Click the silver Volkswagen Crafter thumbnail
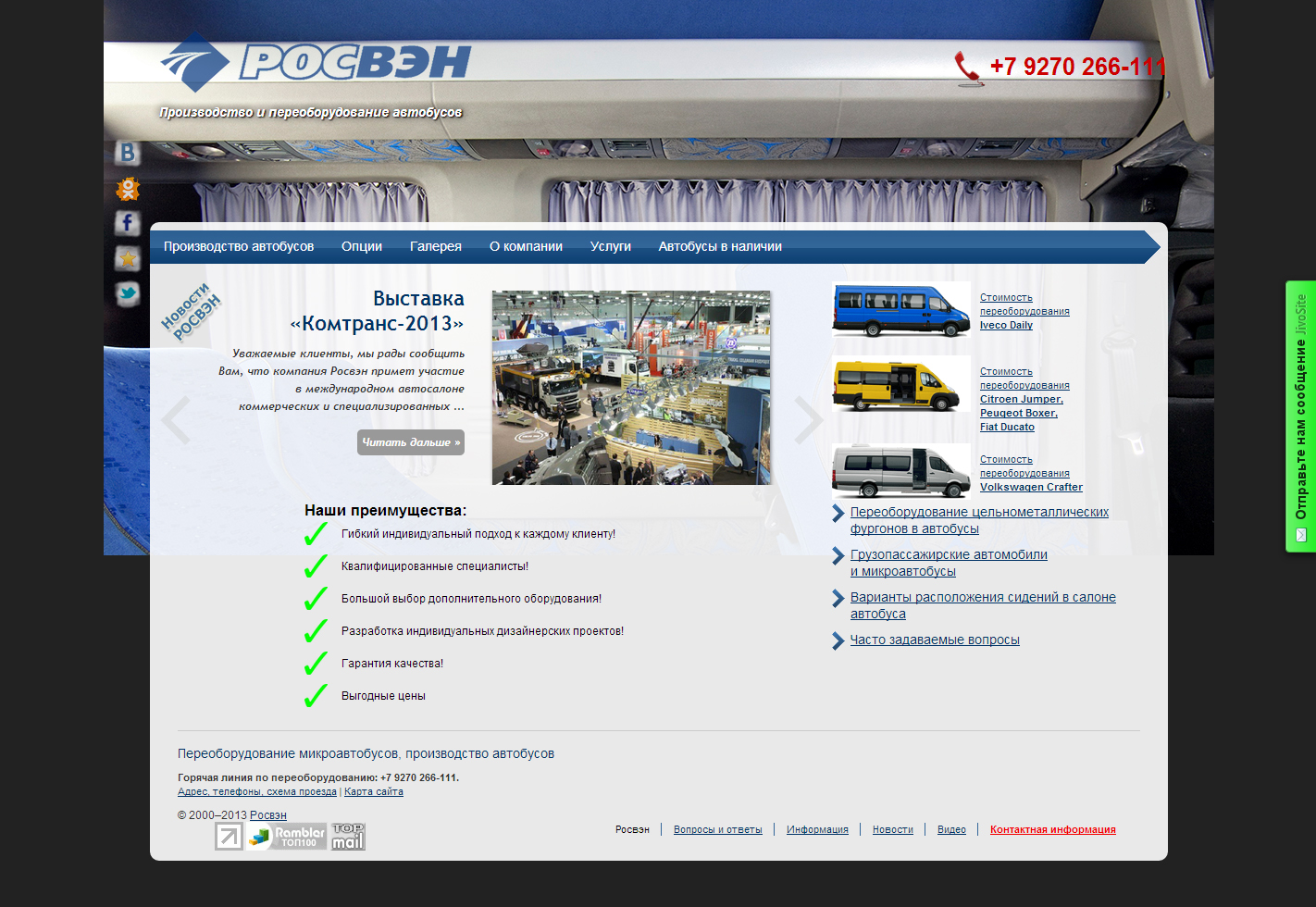The width and height of the screenshot is (1316, 907). coord(901,470)
